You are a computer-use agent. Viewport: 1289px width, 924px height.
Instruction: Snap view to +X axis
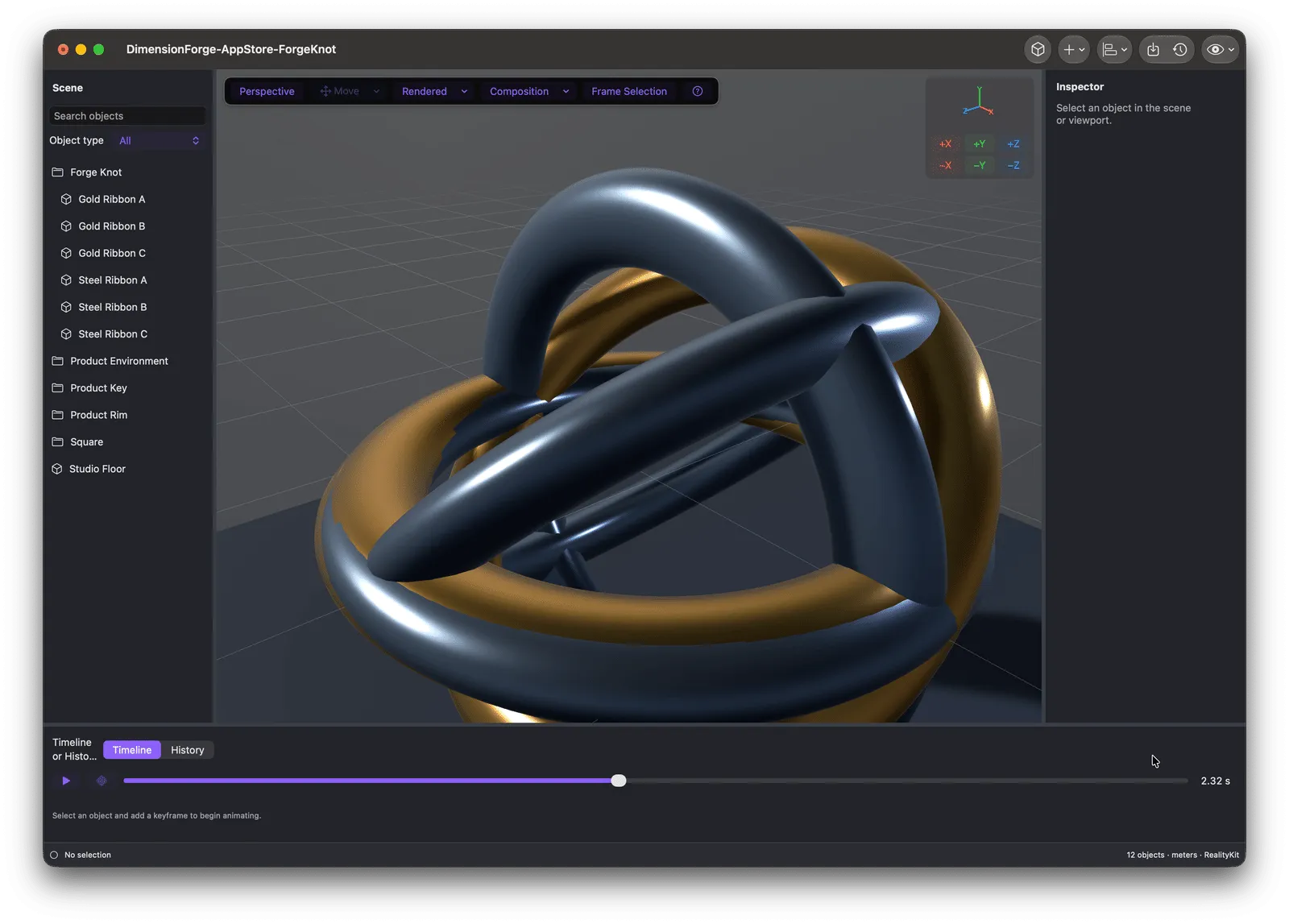[x=945, y=144]
